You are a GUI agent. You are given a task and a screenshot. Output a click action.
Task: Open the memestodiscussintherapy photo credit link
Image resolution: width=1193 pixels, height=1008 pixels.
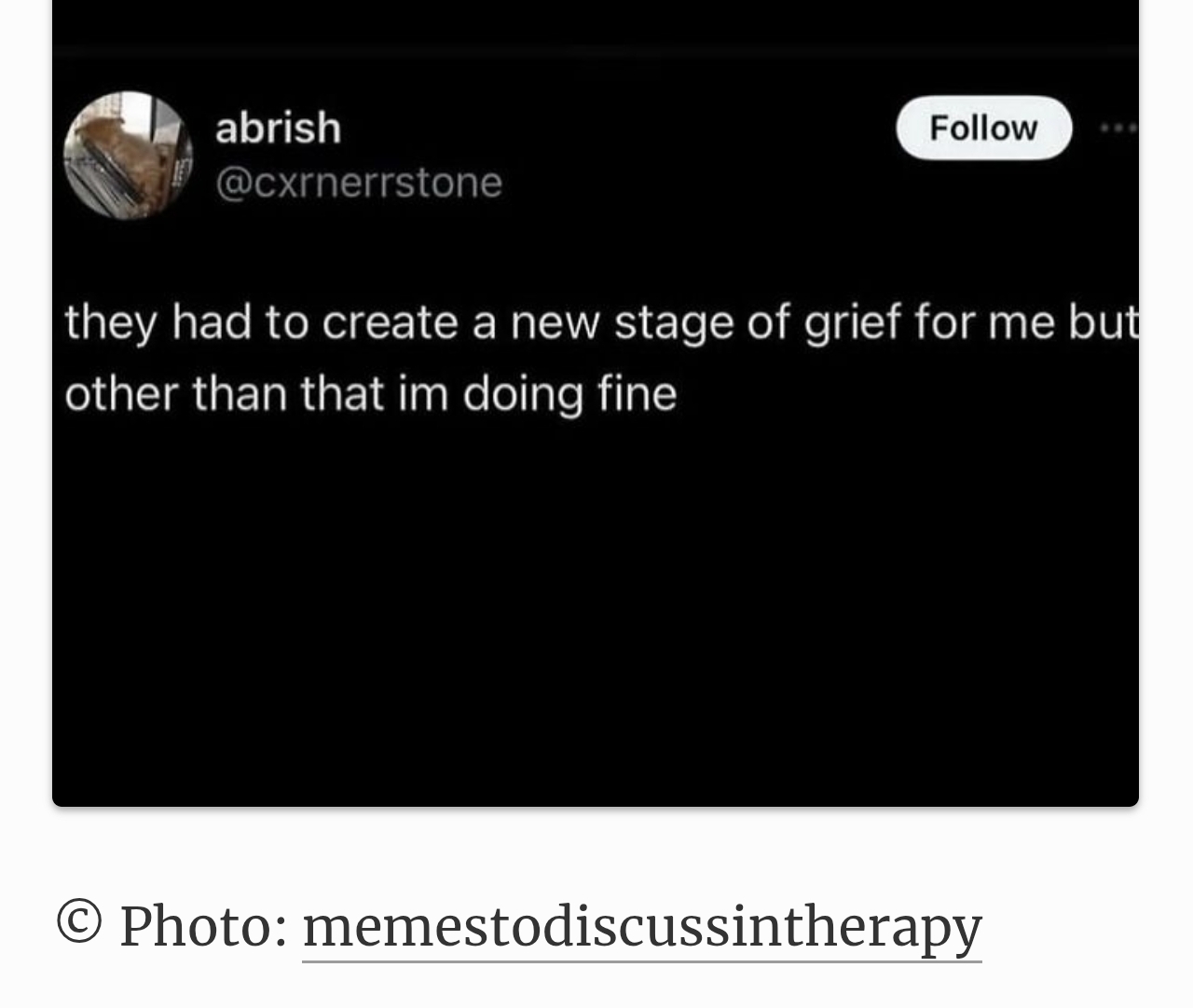tap(641, 926)
